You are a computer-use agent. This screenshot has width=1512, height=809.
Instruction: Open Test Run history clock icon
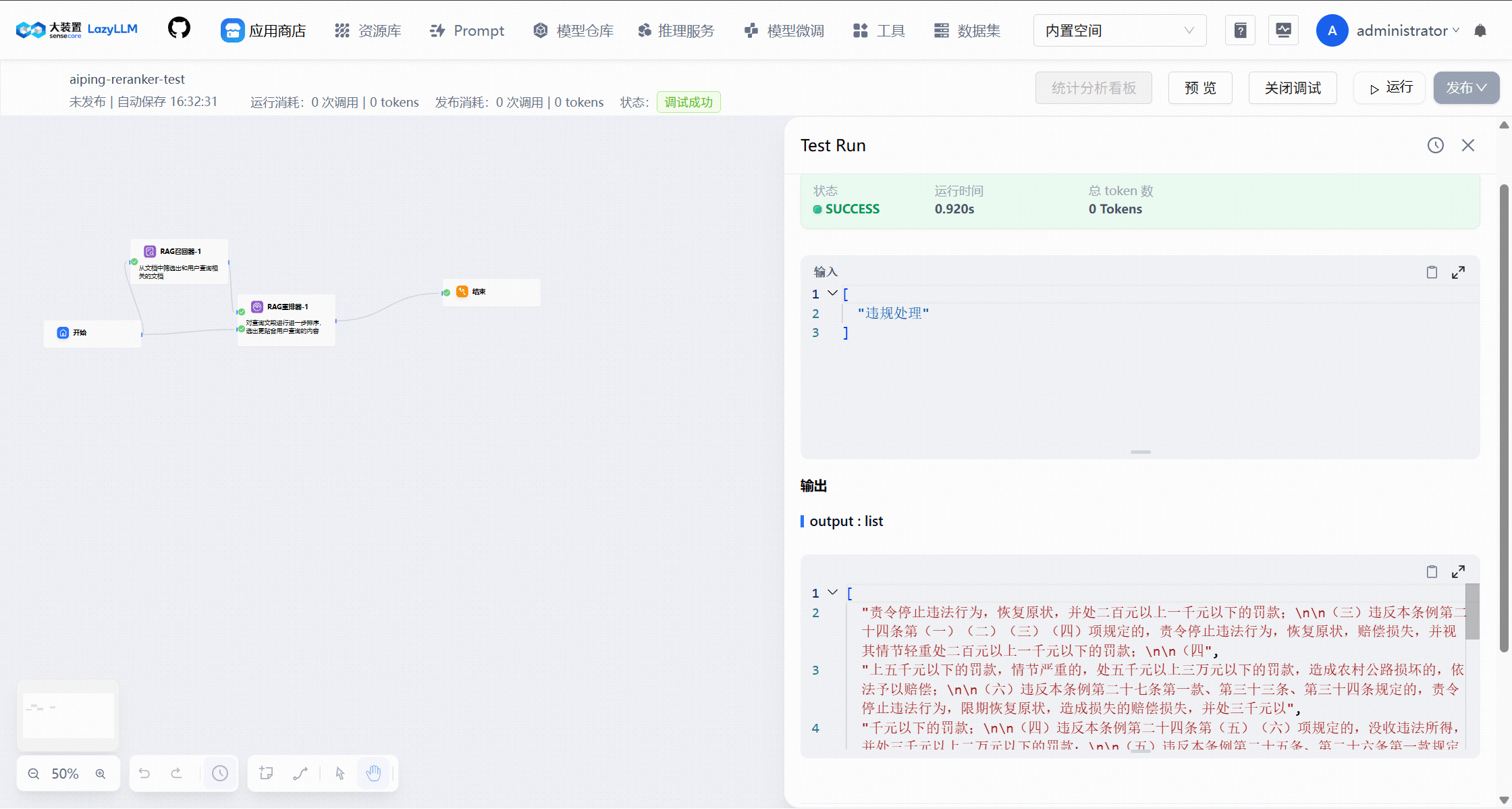tap(1435, 145)
